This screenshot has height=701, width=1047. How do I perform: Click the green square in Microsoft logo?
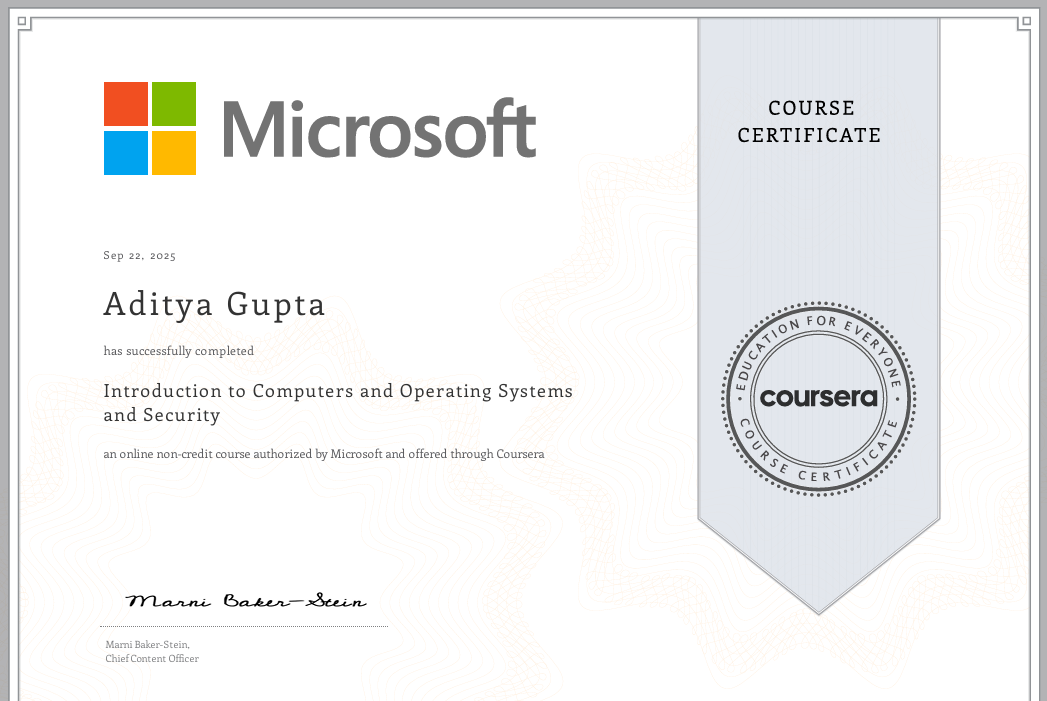tap(173, 104)
